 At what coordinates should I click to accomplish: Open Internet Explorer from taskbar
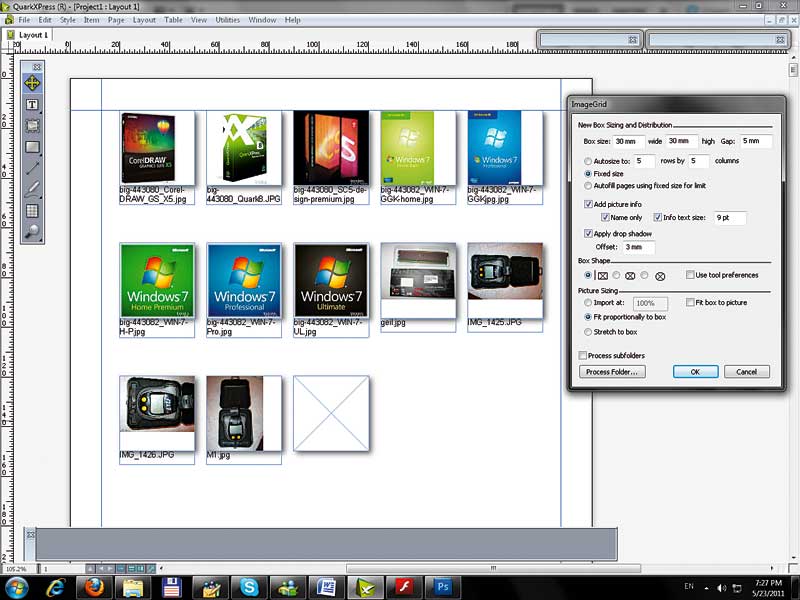coord(55,587)
